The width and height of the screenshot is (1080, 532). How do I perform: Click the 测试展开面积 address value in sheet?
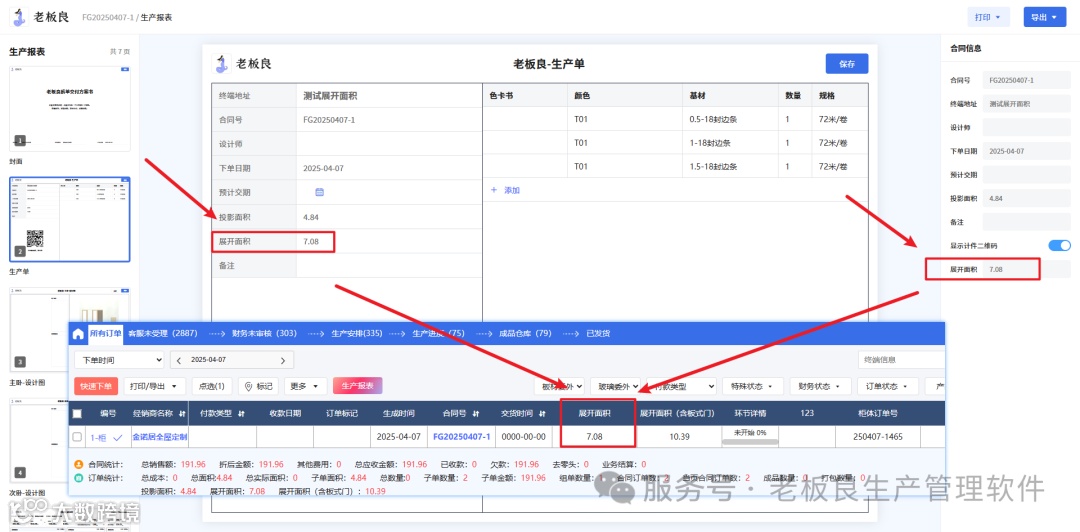tap(330, 96)
